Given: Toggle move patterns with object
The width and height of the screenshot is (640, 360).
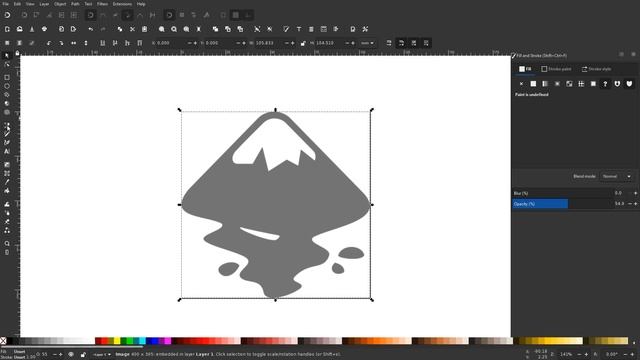Looking at the screenshot, I should tap(426, 43).
